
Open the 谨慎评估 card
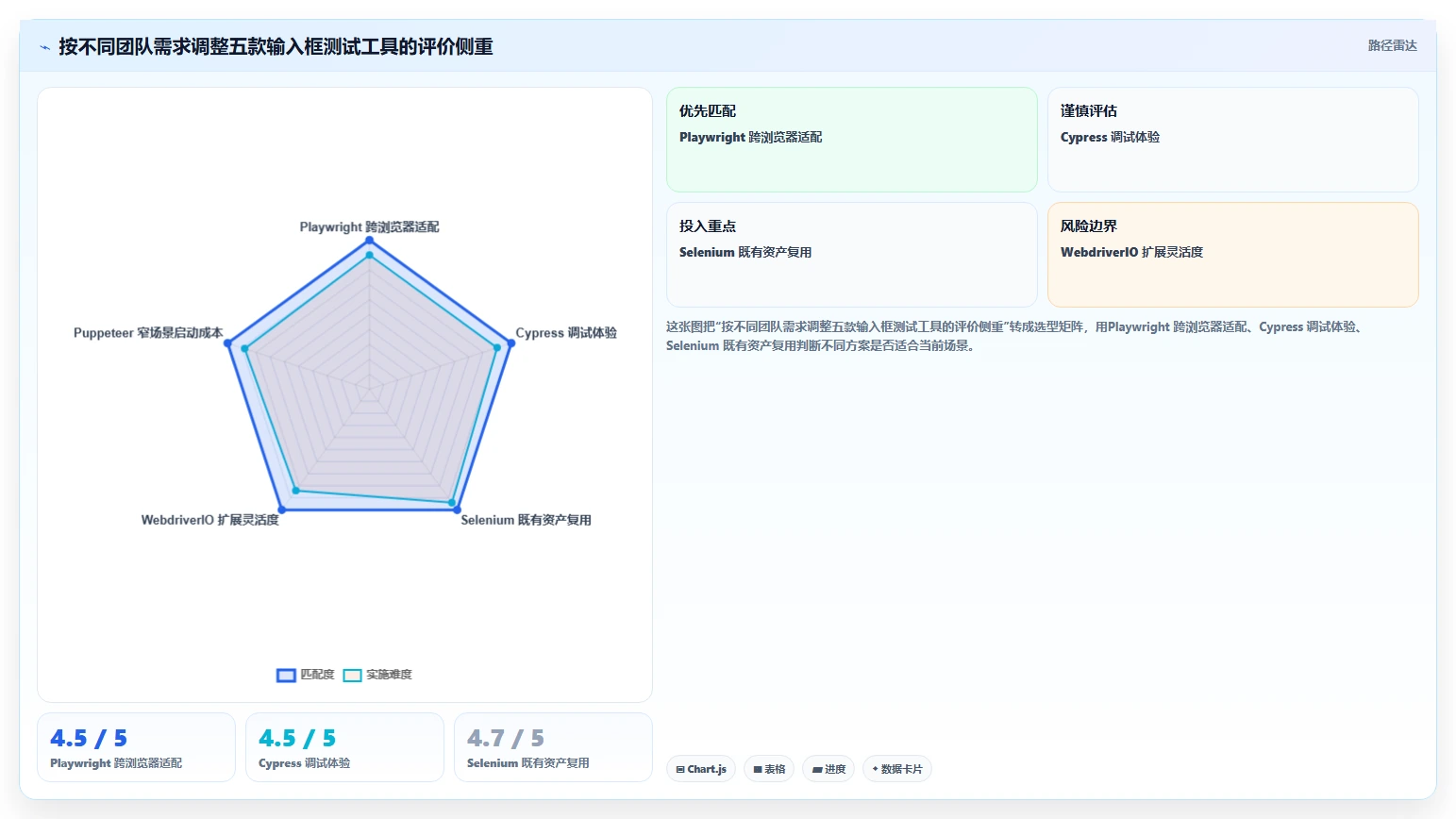1232,140
